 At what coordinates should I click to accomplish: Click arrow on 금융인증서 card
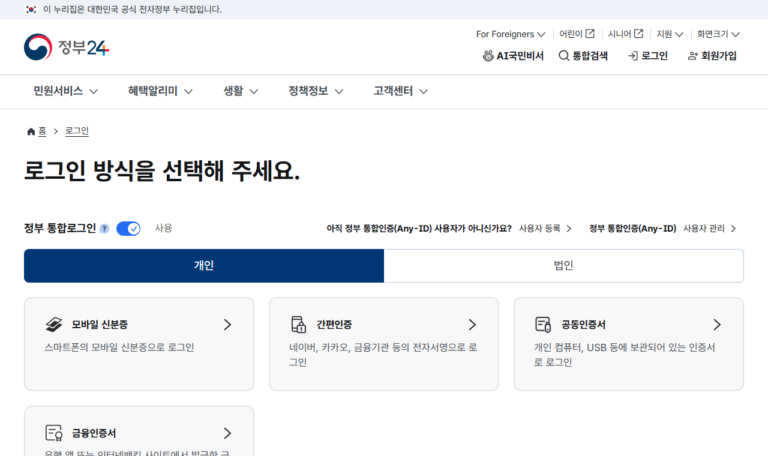click(227, 433)
